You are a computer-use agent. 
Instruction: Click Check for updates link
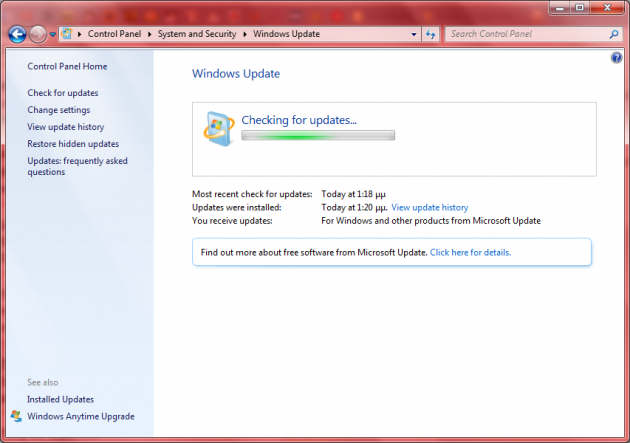[63, 93]
